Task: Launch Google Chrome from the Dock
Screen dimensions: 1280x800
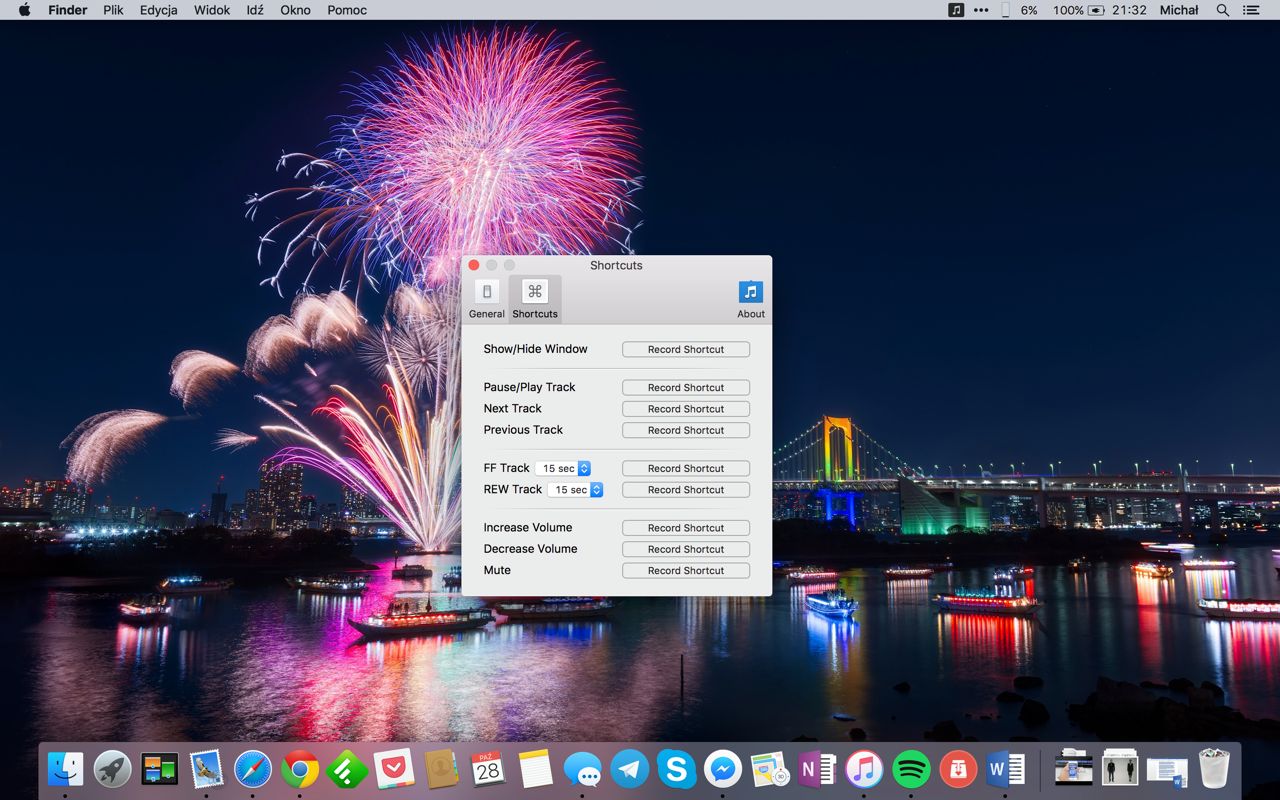Action: [300, 769]
